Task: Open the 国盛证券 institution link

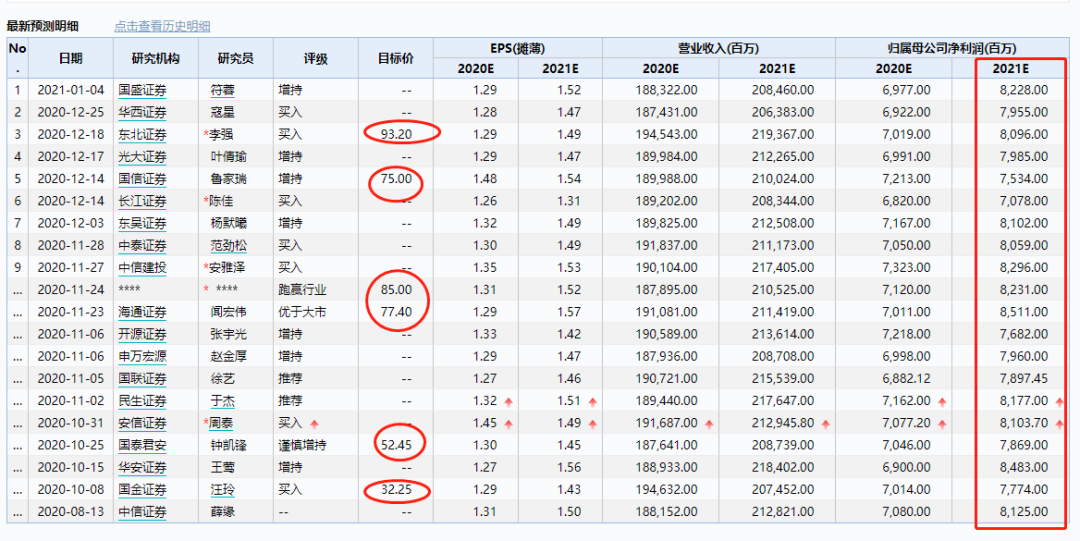Action: pos(142,90)
